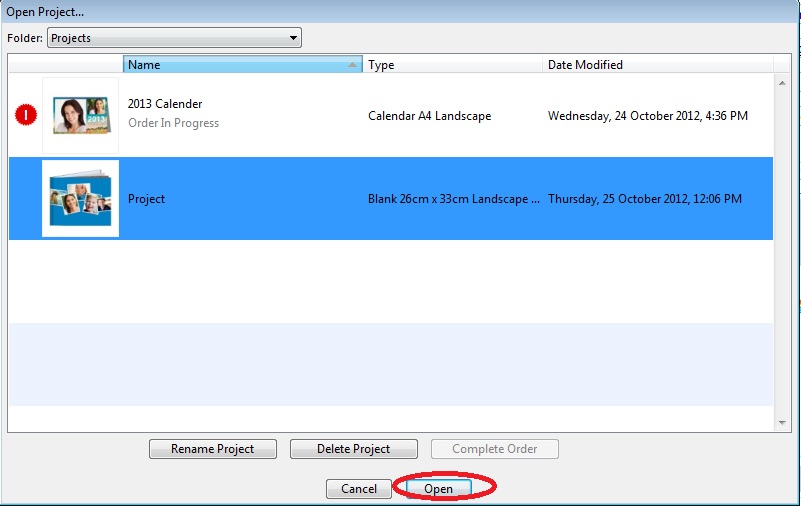Open the Folder dropdown showing Projects
Screen dimensions: 801x506
click(x=174, y=38)
